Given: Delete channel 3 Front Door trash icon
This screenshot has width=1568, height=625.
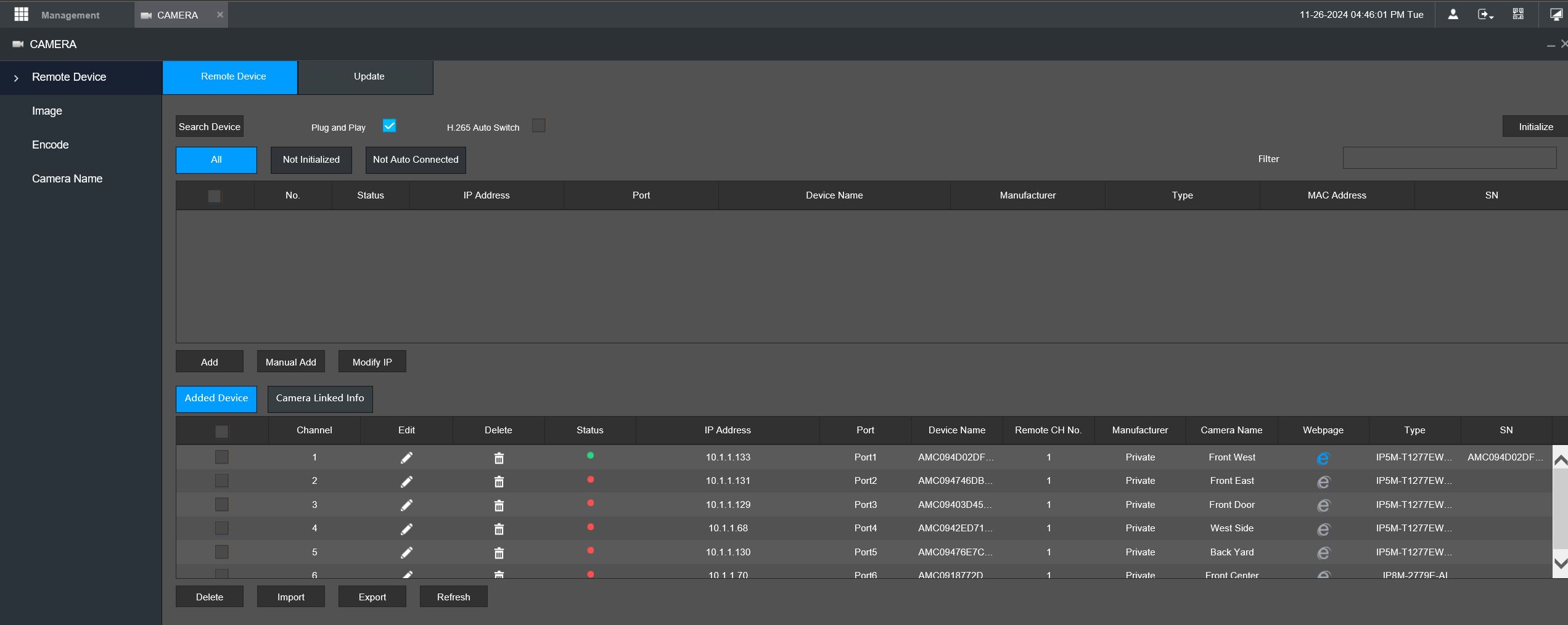Looking at the screenshot, I should point(499,505).
